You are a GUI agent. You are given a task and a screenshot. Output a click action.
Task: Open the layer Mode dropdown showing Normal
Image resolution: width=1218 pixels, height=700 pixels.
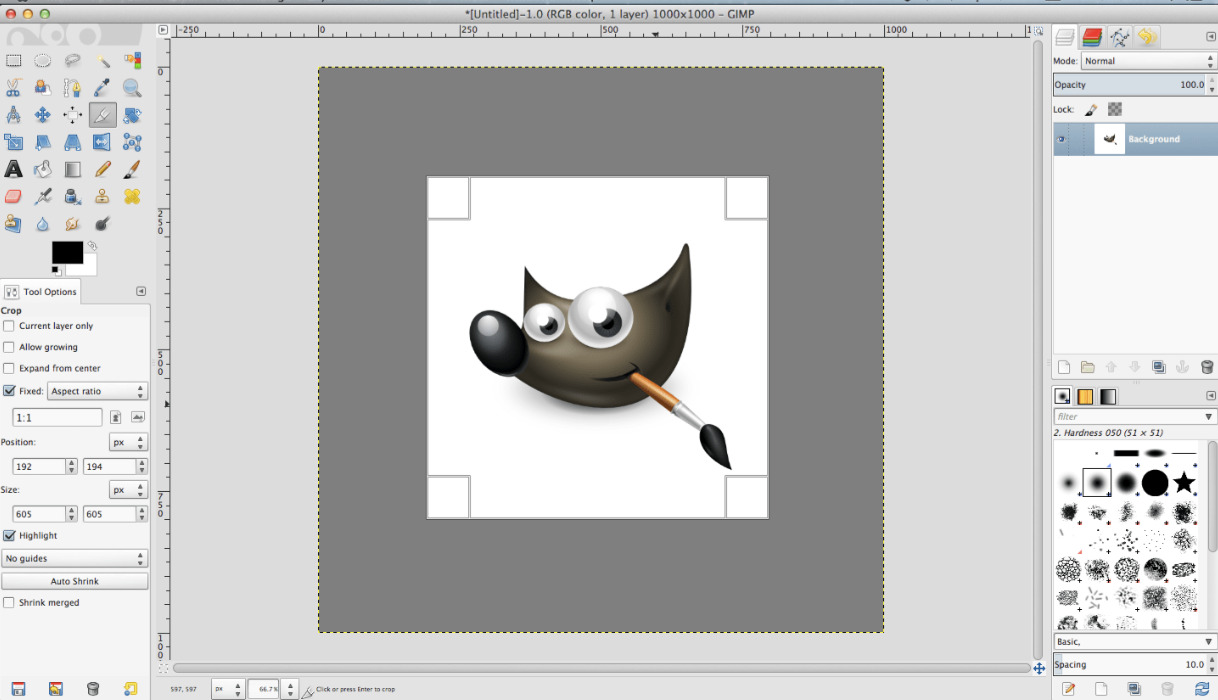[x=1148, y=61]
